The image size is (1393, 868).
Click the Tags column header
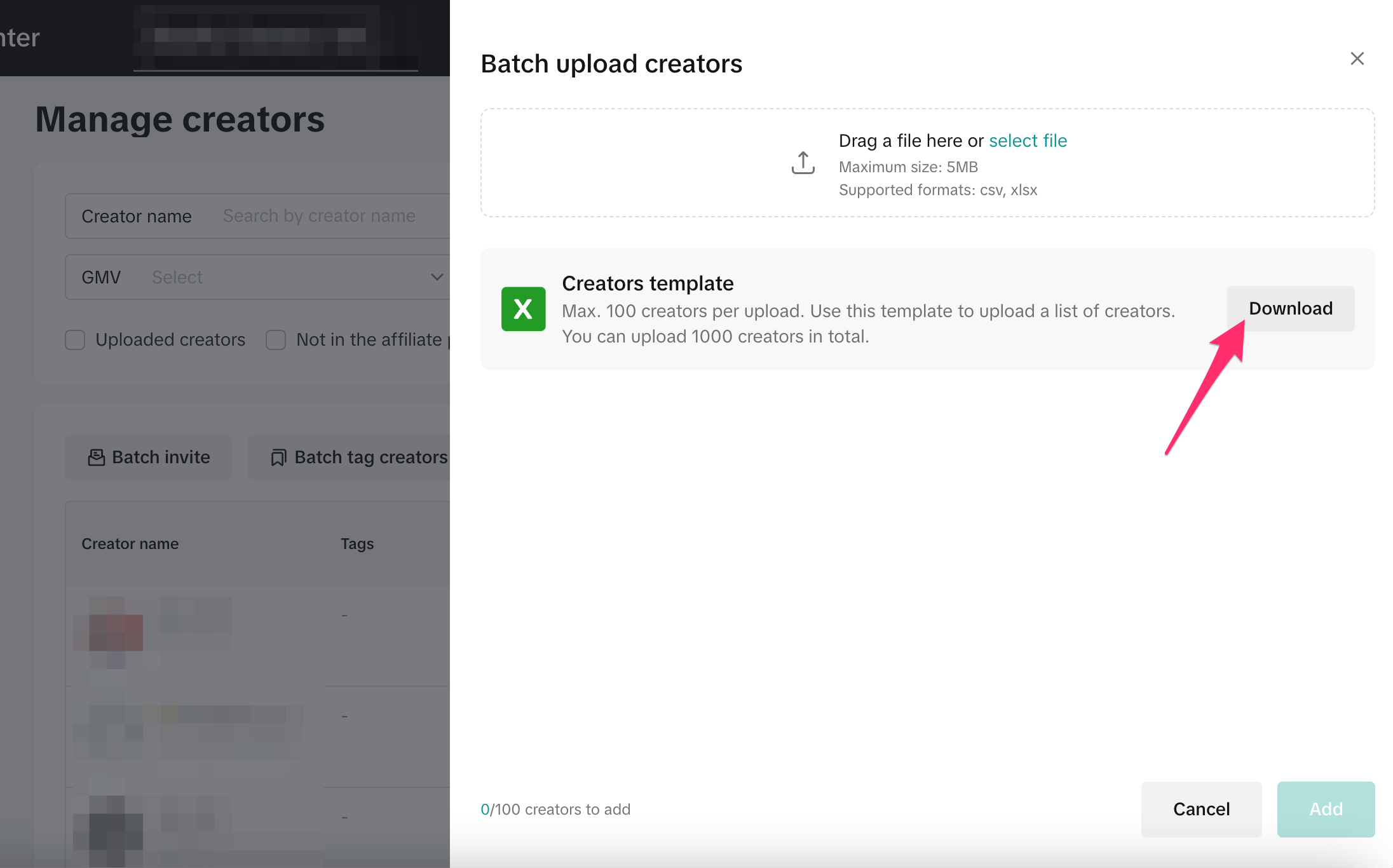point(357,544)
